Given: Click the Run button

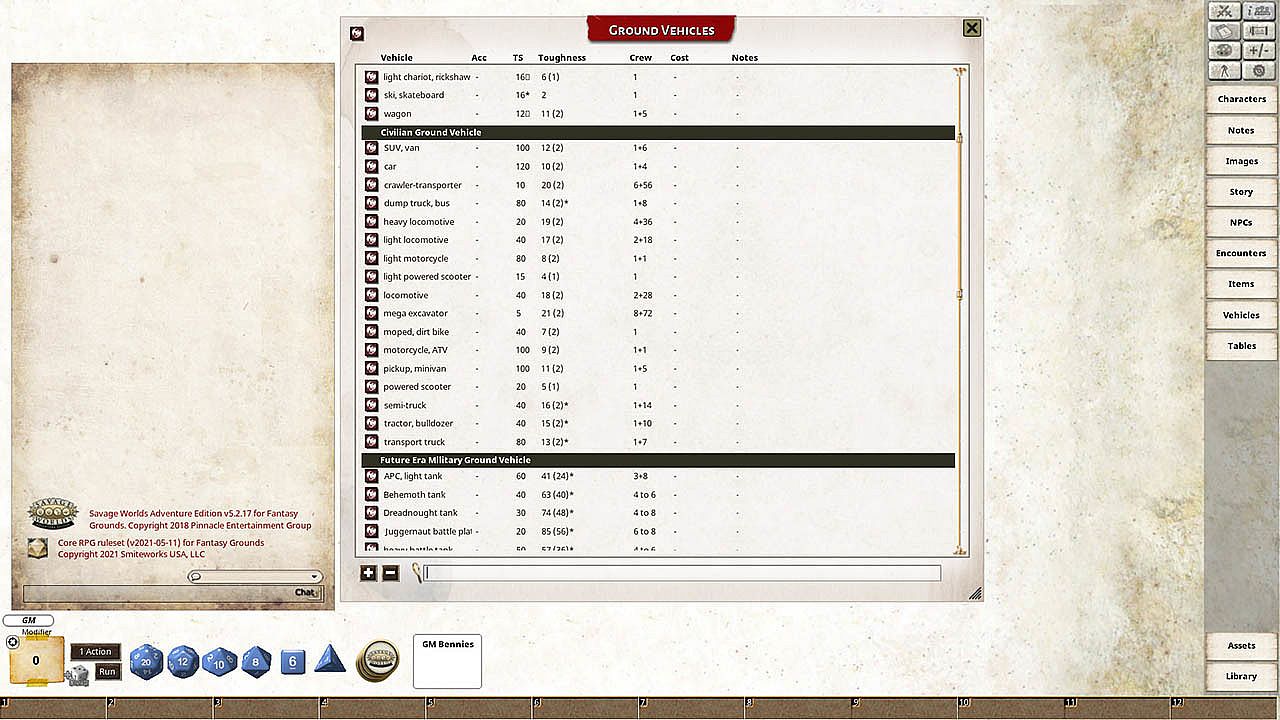Looking at the screenshot, I should [x=108, y=672].
